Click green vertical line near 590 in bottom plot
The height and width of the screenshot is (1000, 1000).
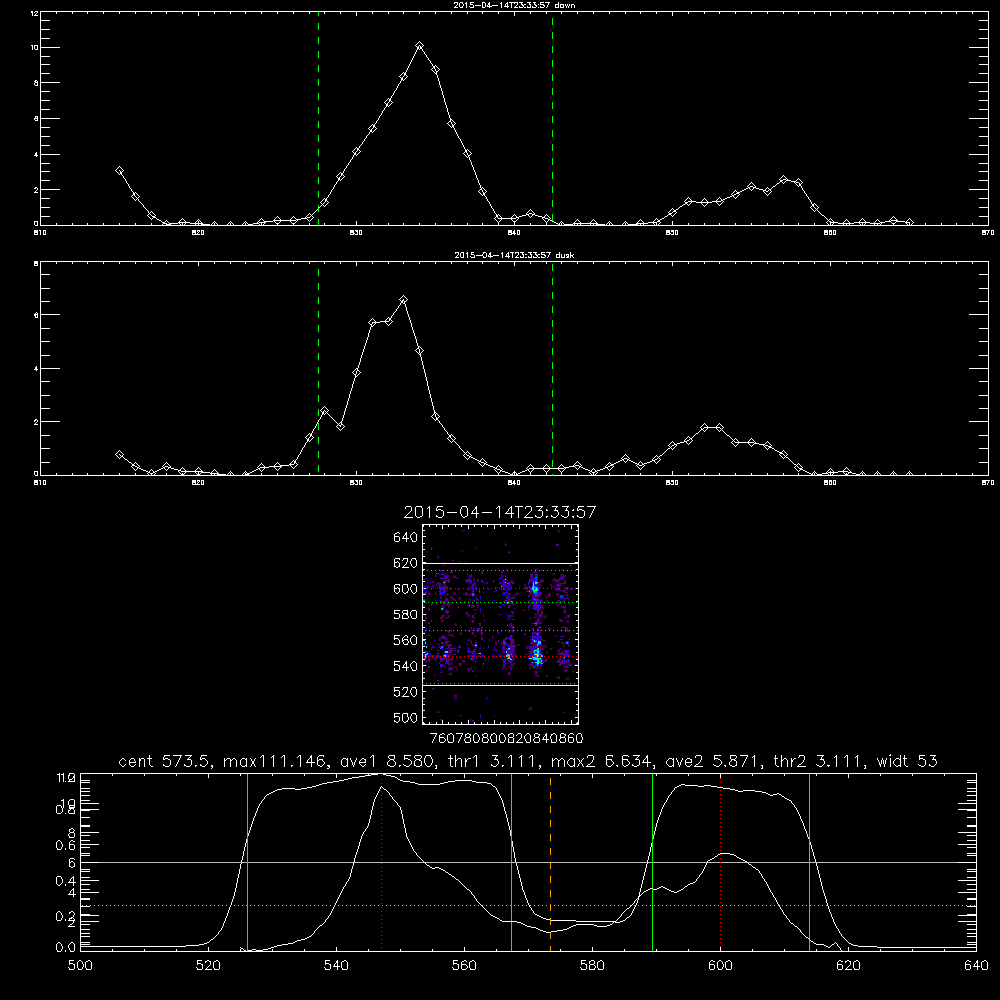[x=652, y=862]
